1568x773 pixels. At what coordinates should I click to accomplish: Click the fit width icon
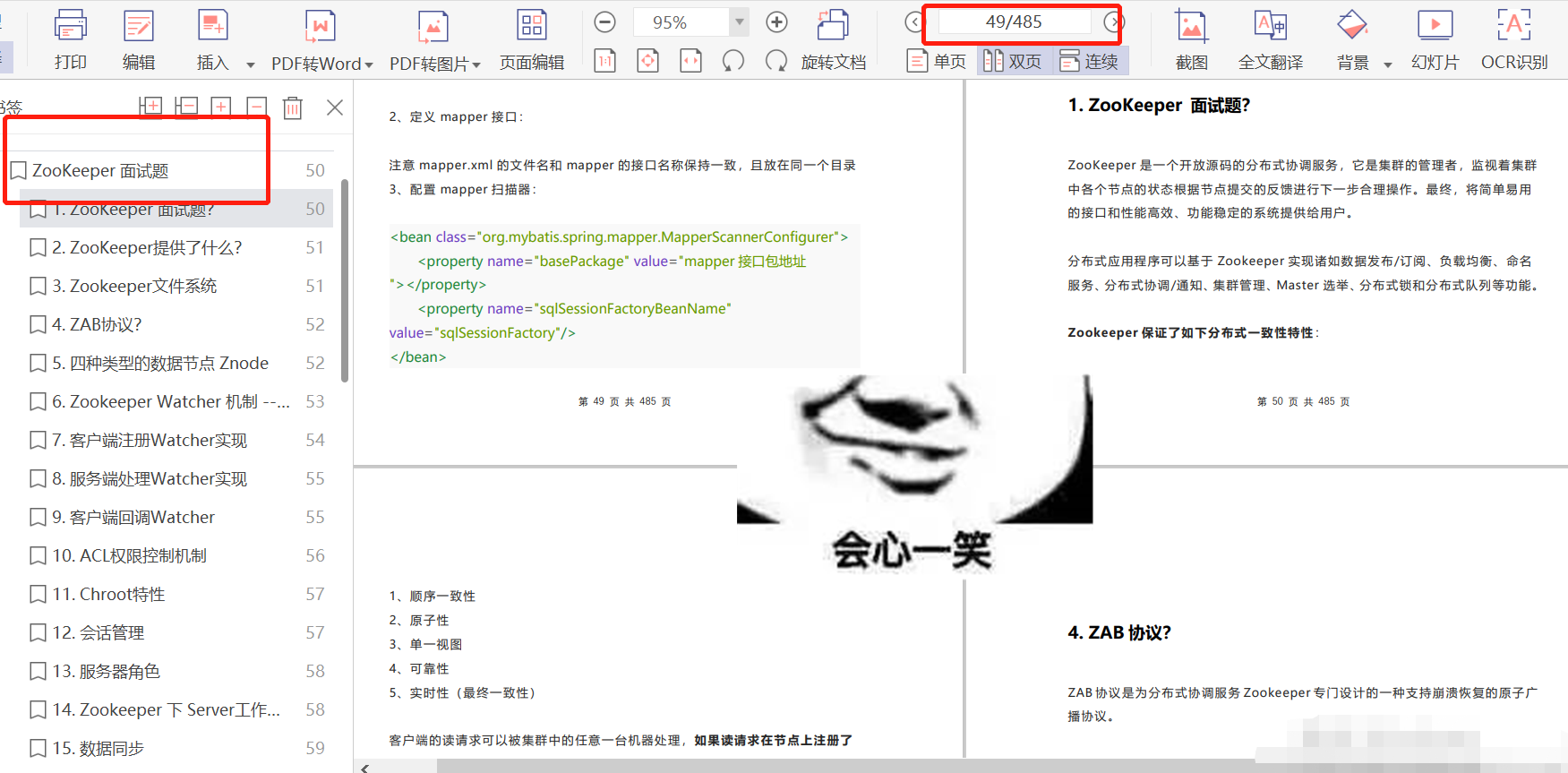point(690,61)
